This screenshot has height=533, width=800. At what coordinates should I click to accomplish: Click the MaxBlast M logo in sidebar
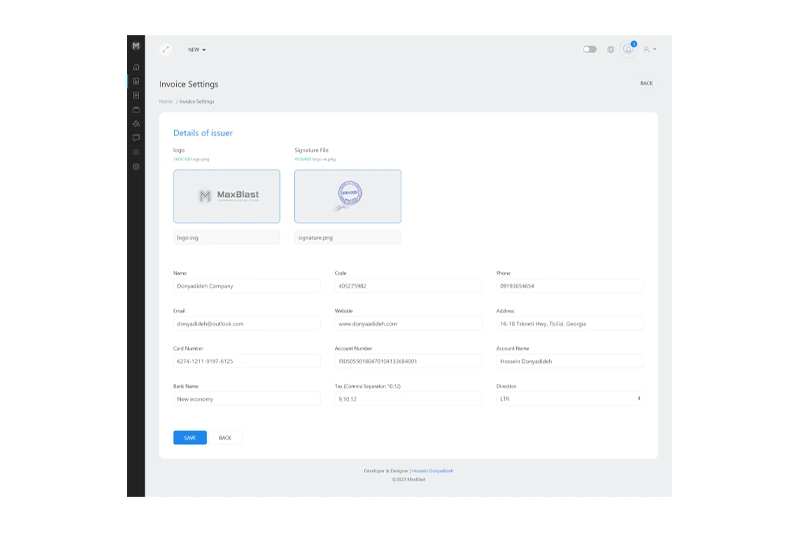pos(136,46)
